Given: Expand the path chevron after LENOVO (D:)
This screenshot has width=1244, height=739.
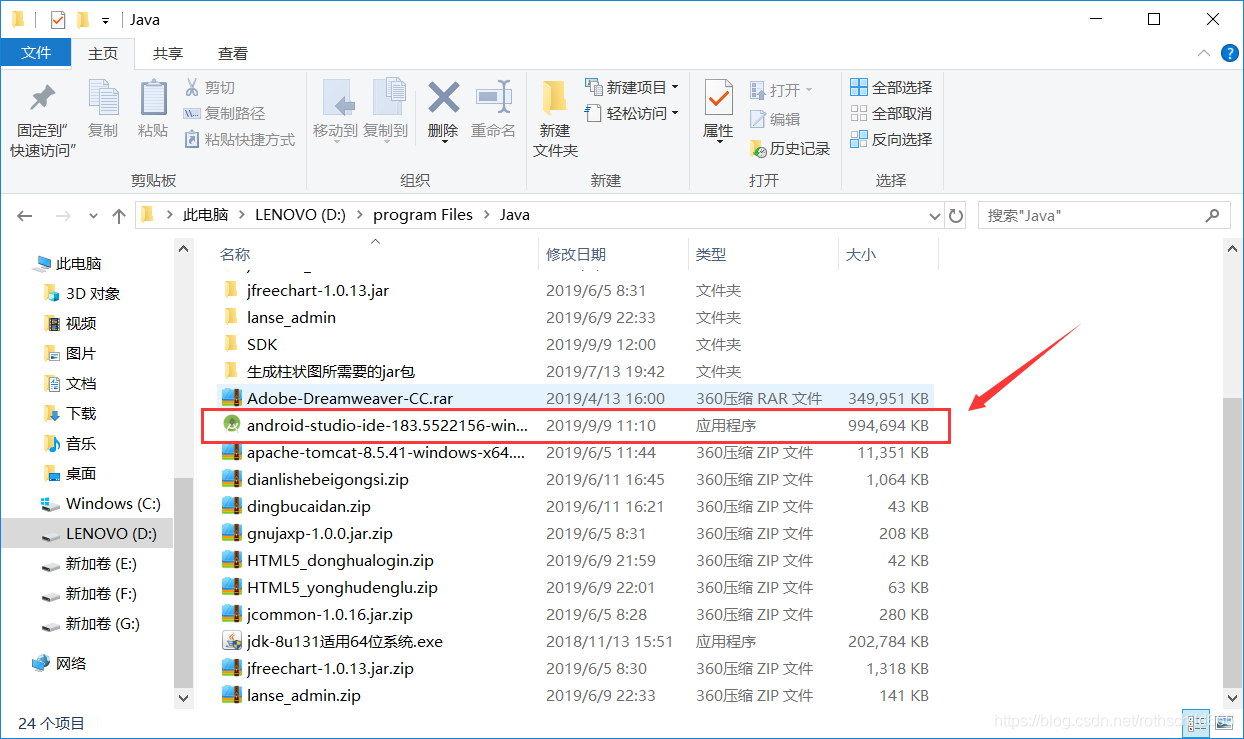Looking at the screenshot, I should (359, 215).
